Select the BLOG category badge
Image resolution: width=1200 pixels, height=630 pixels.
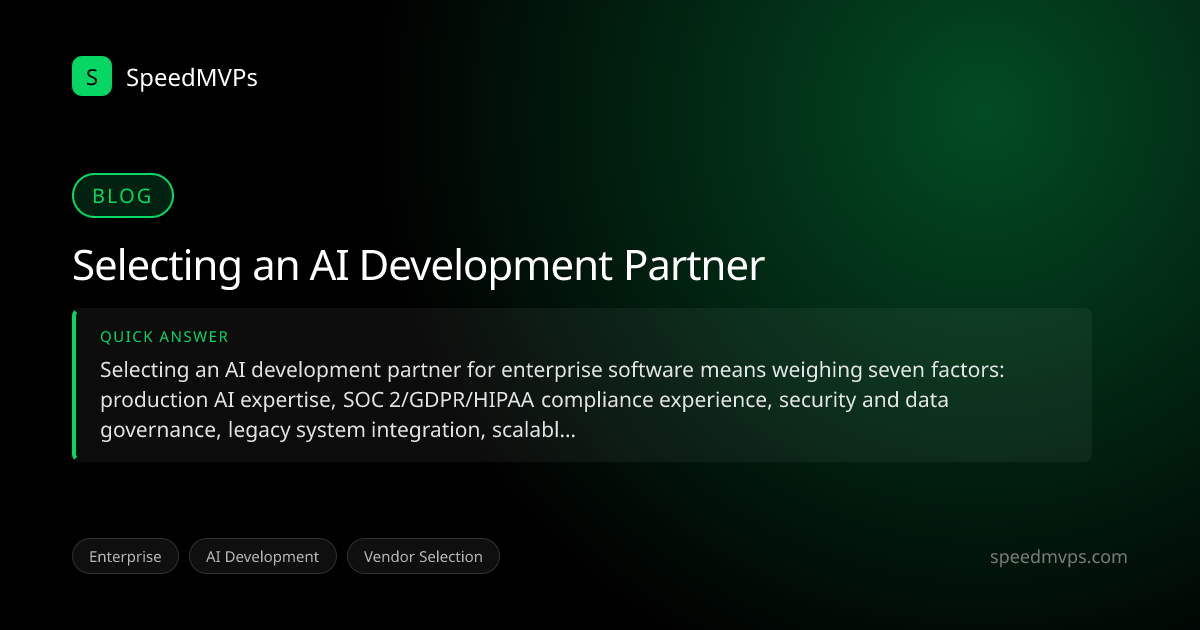[123, 196]
